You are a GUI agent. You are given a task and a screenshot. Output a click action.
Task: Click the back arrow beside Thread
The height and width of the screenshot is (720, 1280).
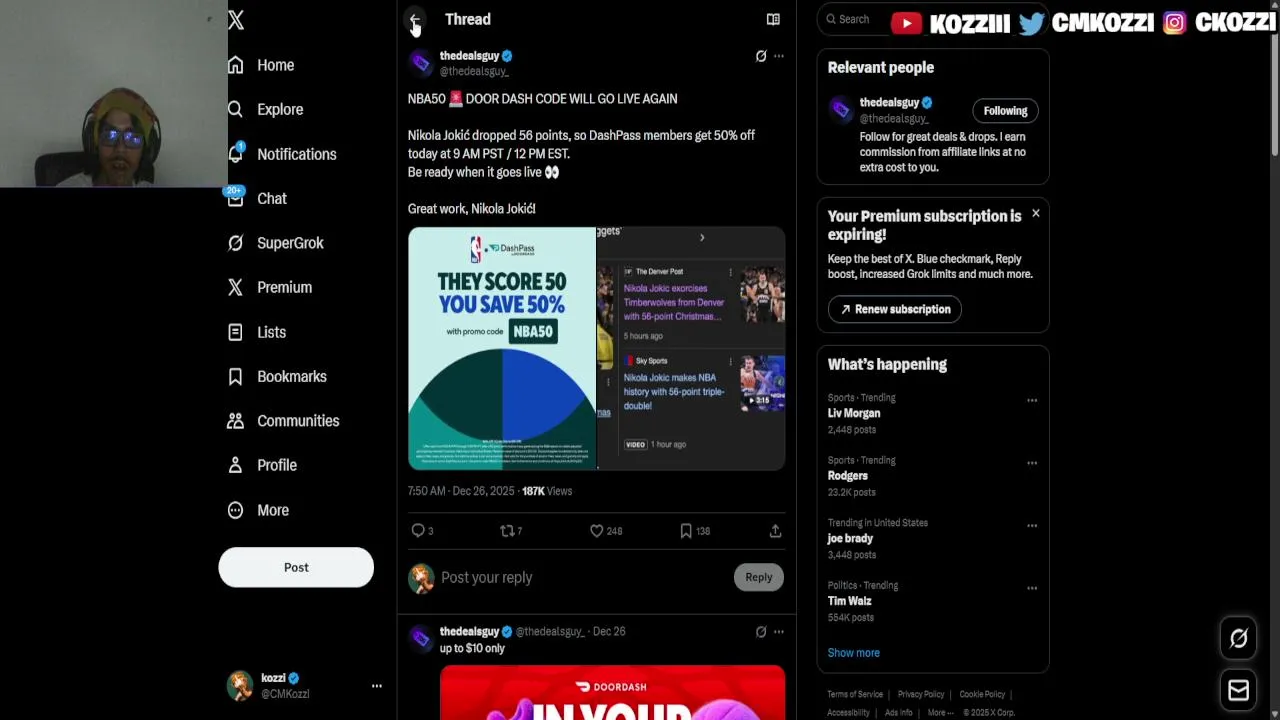click(414, 19)
